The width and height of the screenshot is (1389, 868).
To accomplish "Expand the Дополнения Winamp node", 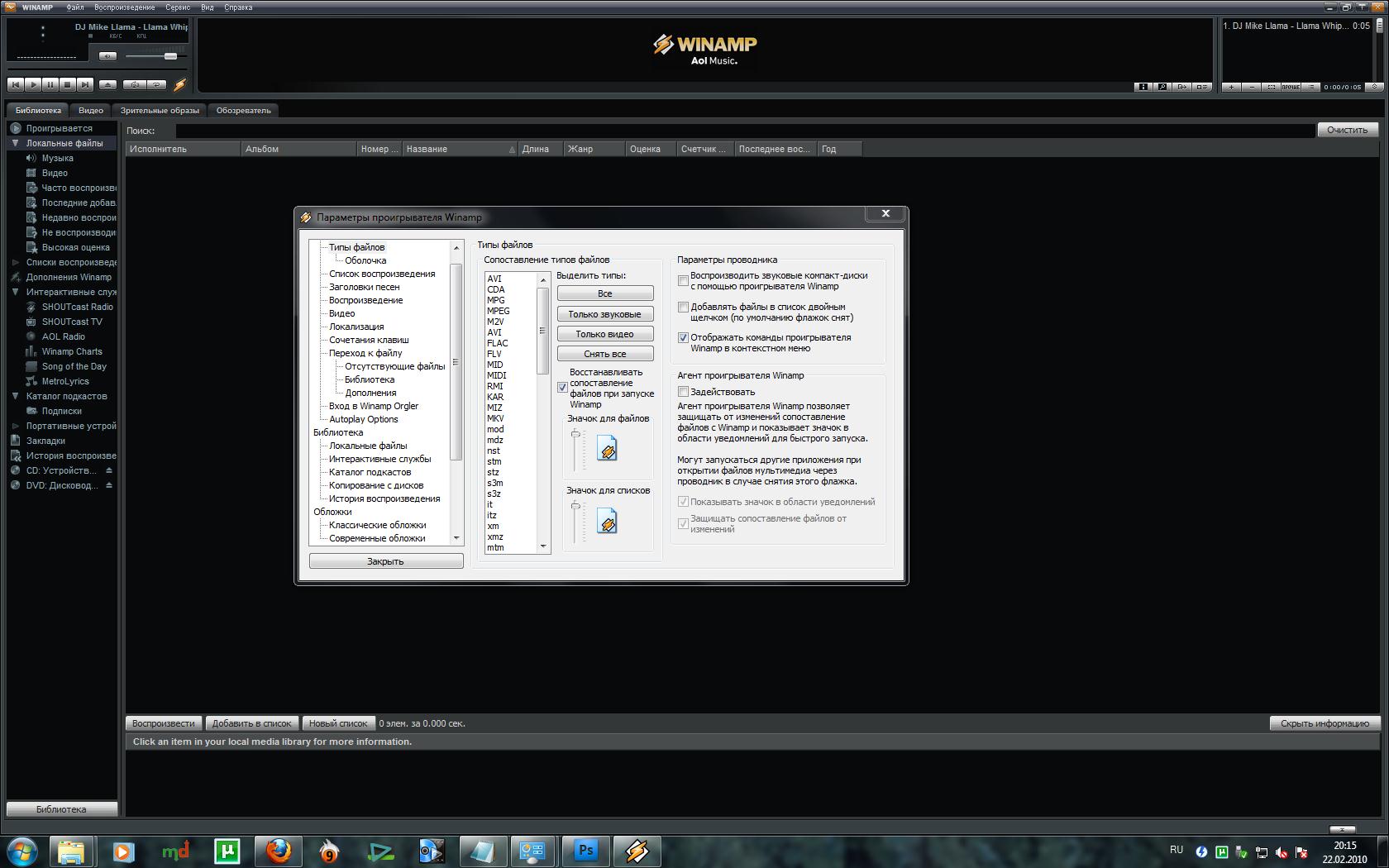I will tap(16, 277).
